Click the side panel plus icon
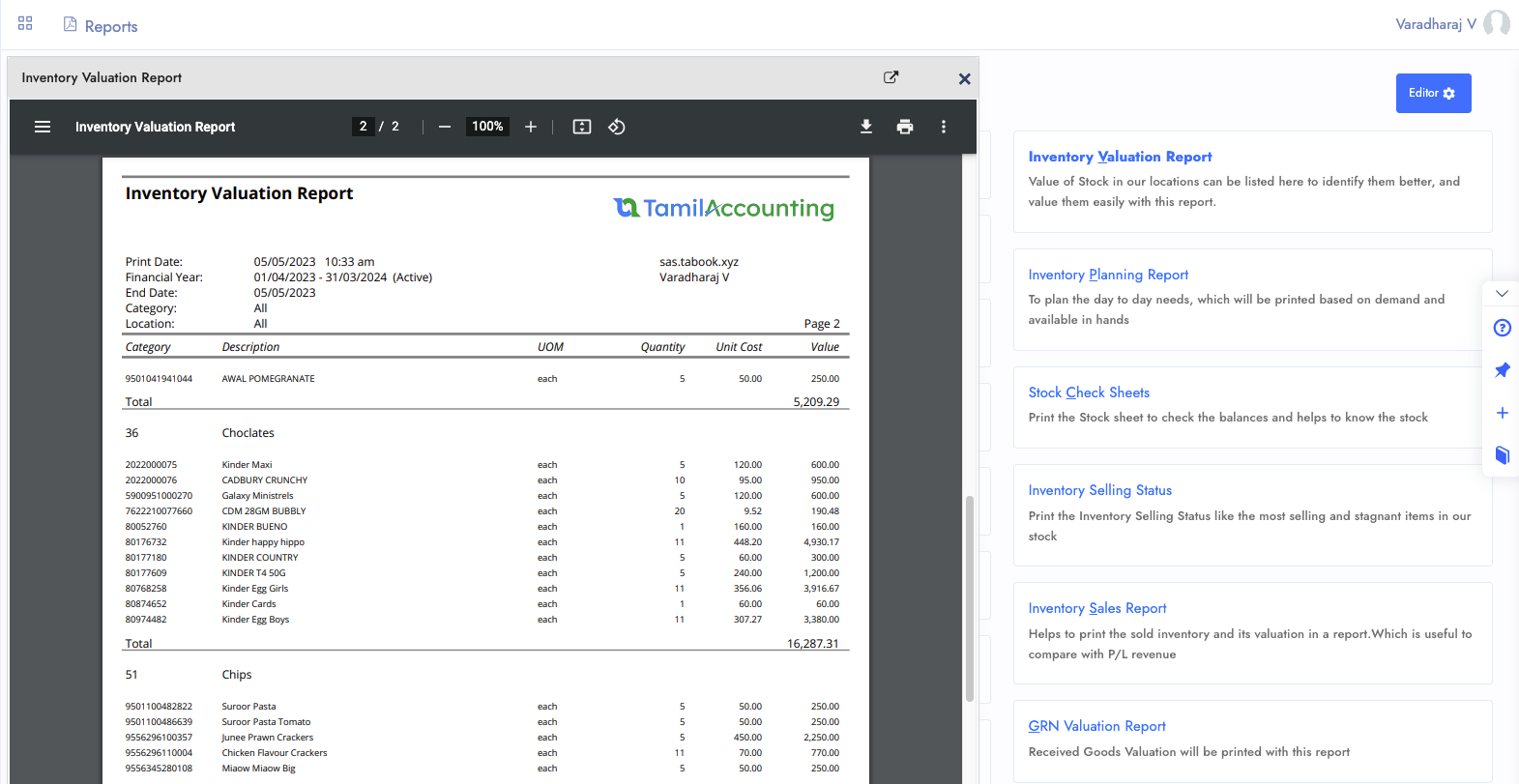 pyautogui.click(x=1502, y=413)
